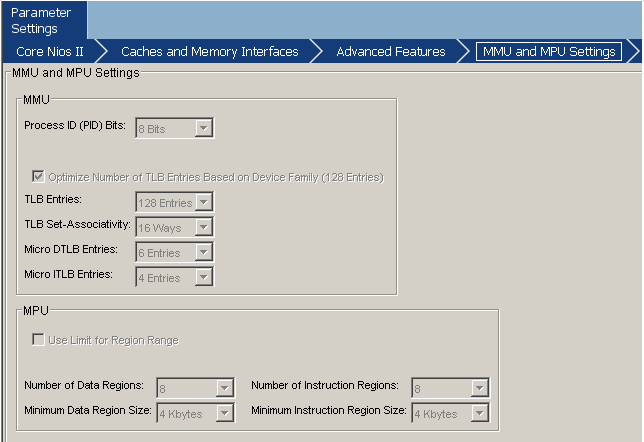Image resolution: width=644 pixels, height=442 pixels.
Task: Click the 'TLB Set-Associativity:' label
Action: click(x=77, y=224)
